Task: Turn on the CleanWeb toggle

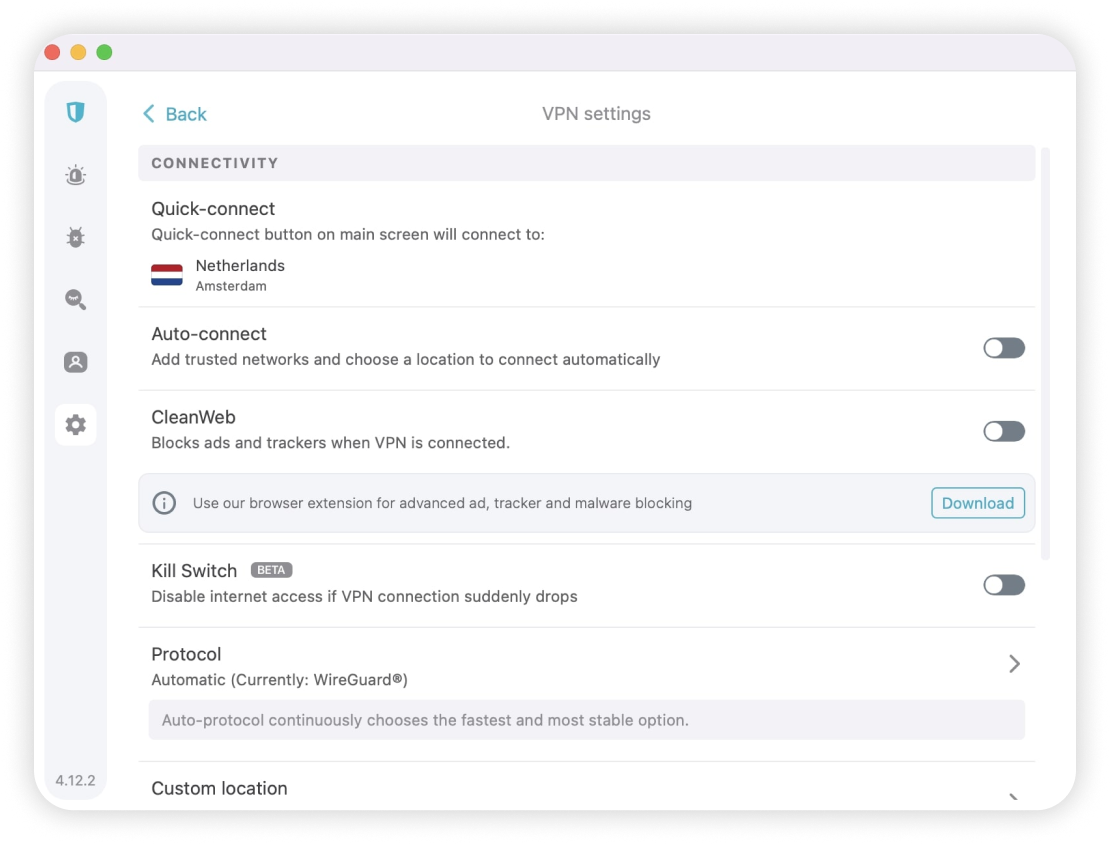Action: coord(1004,431)
